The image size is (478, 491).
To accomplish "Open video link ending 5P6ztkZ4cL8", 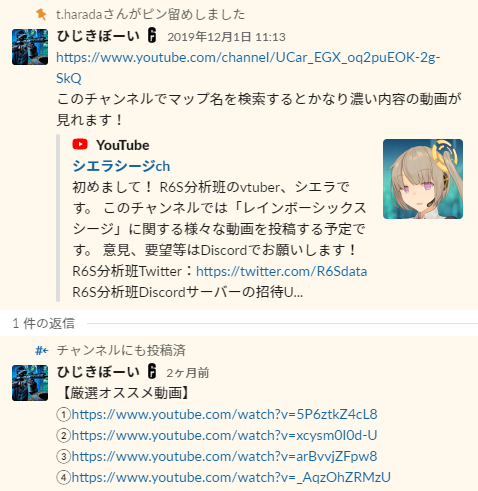I will [224, 414].
